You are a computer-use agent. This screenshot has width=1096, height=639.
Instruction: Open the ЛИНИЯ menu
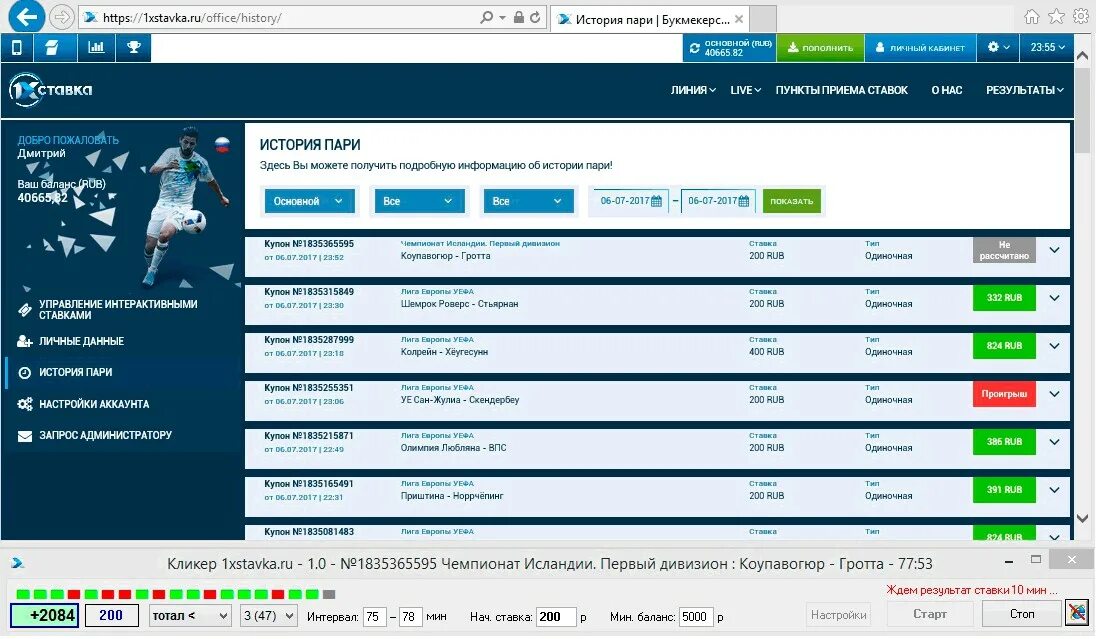(x=693, y=90)
